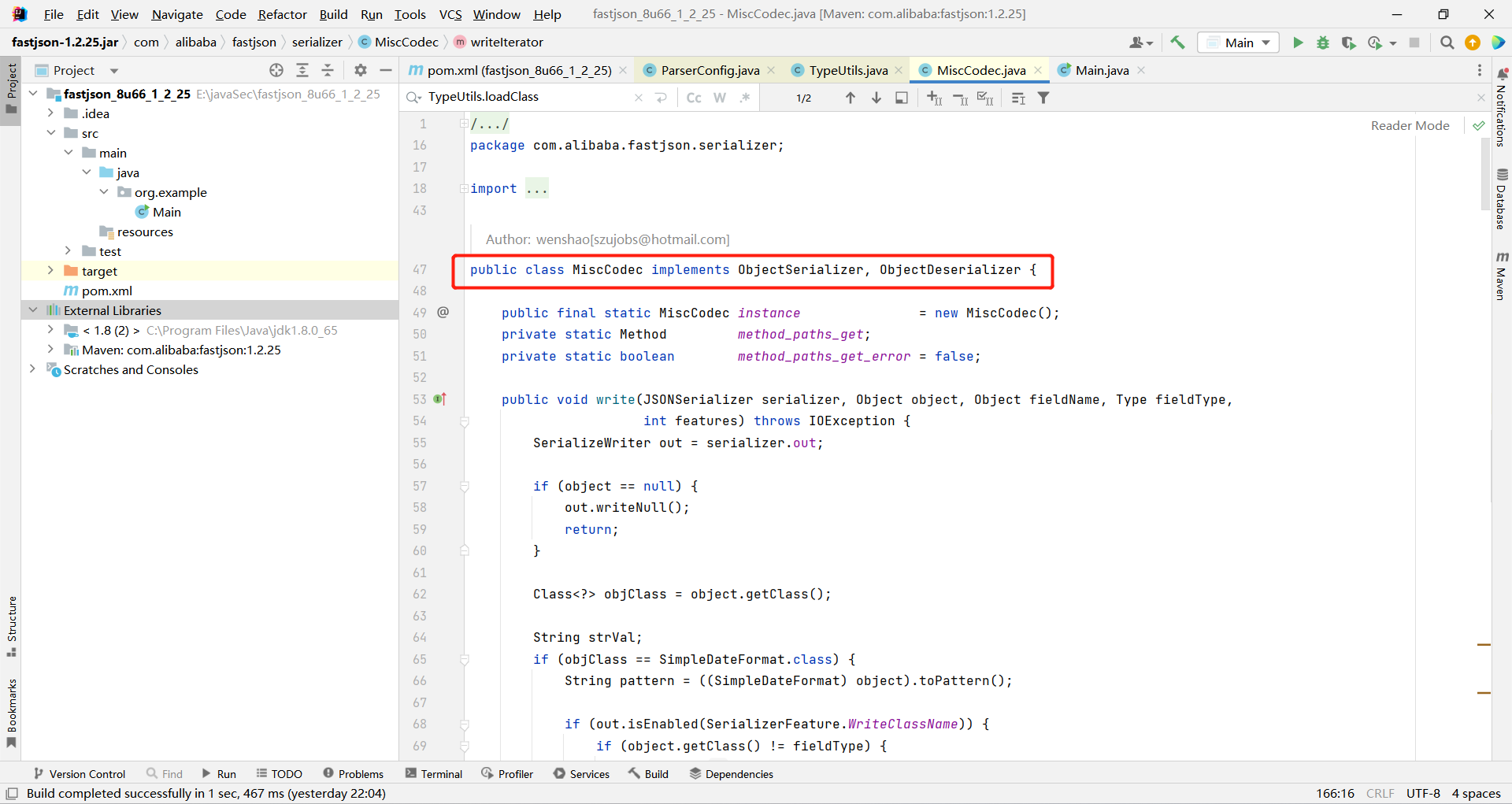Collapse External Libraries node
The width and height of the screenshot is (1512, 804).
(33, 310)
